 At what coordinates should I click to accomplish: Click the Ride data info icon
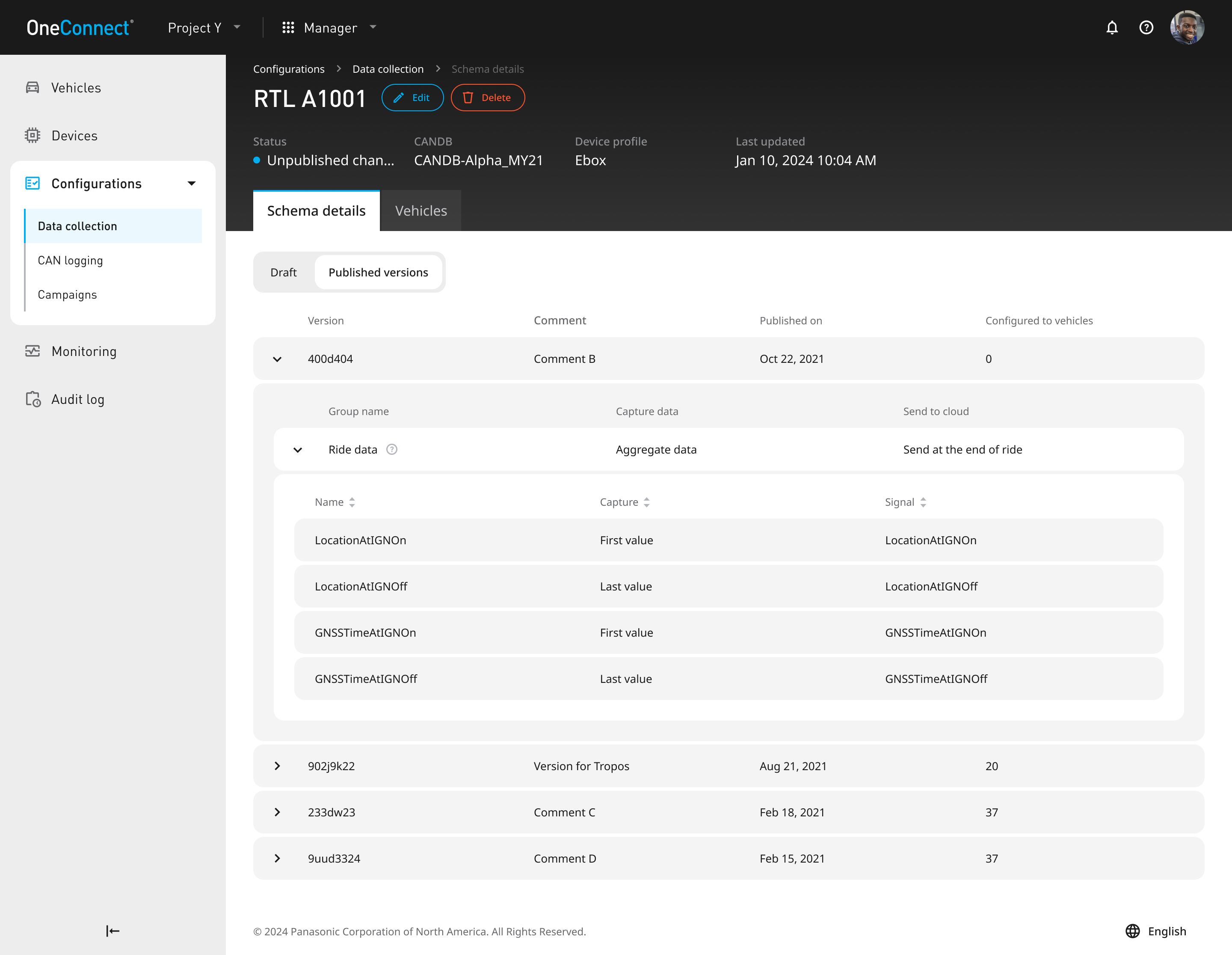[391, 450]
